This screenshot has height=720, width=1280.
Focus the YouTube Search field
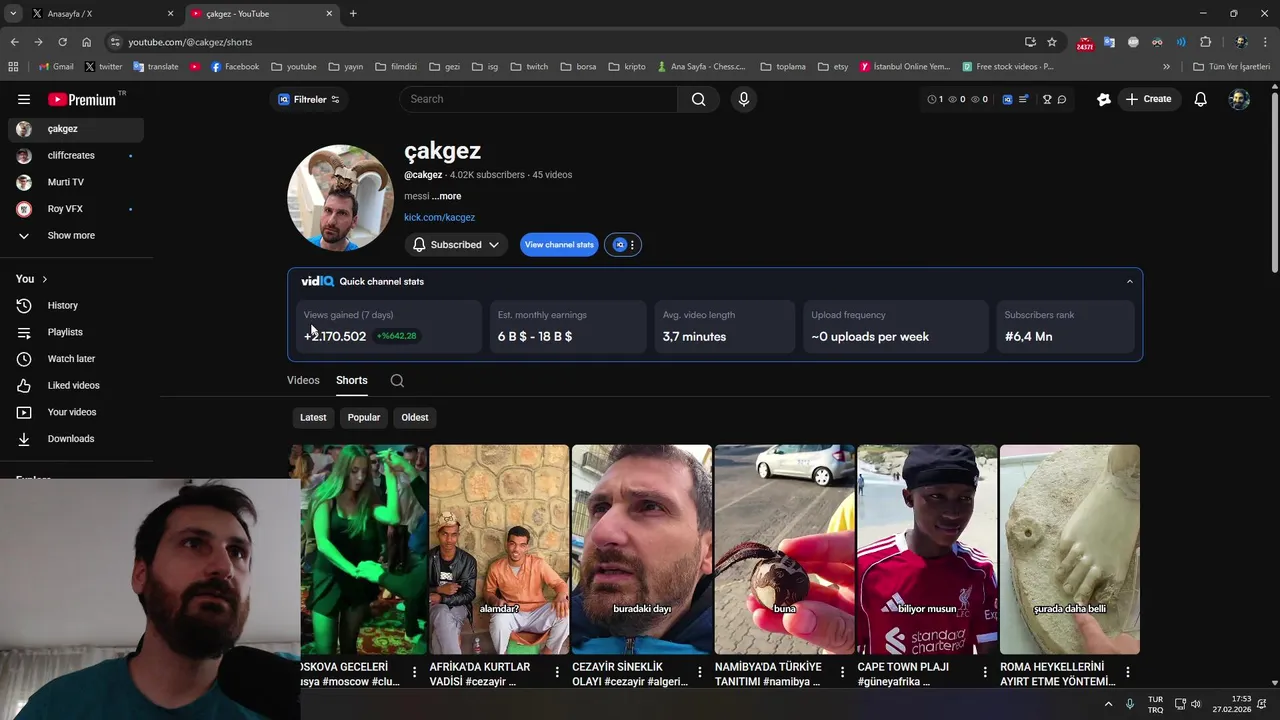click(x=540, y=99)
